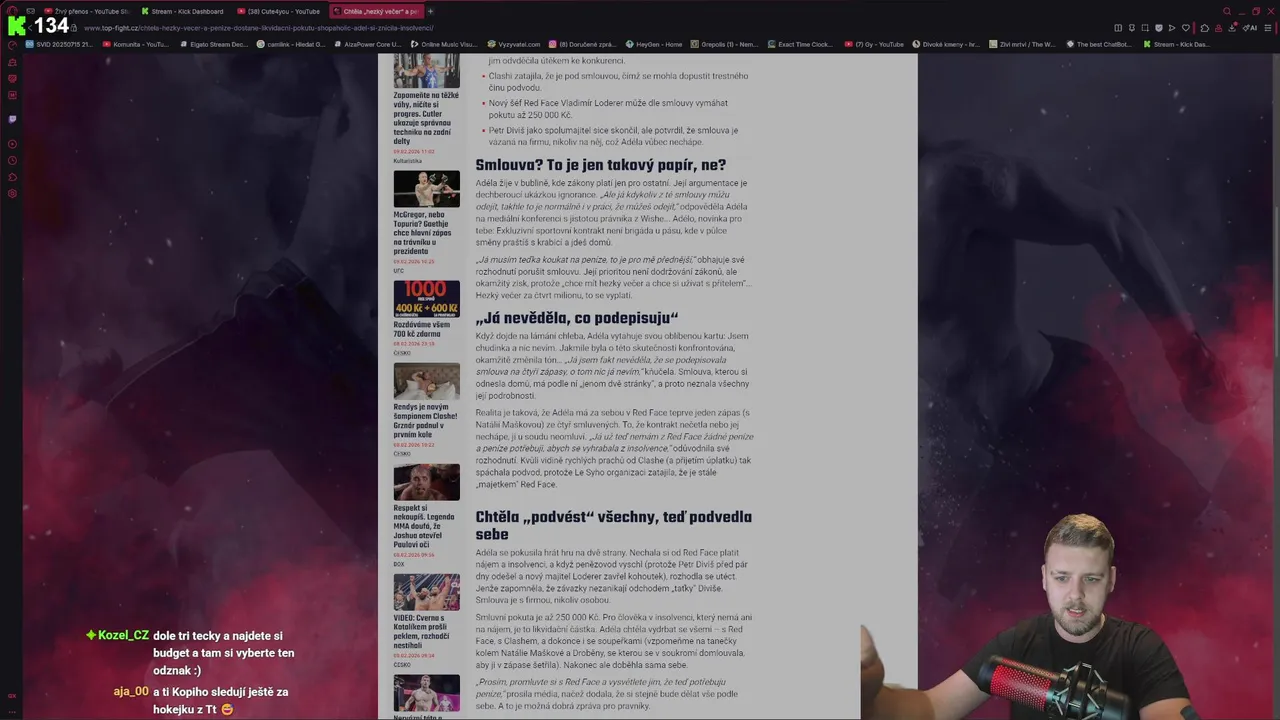Click the top-fight.cz URL in address bar

click(x=258, y=28)
